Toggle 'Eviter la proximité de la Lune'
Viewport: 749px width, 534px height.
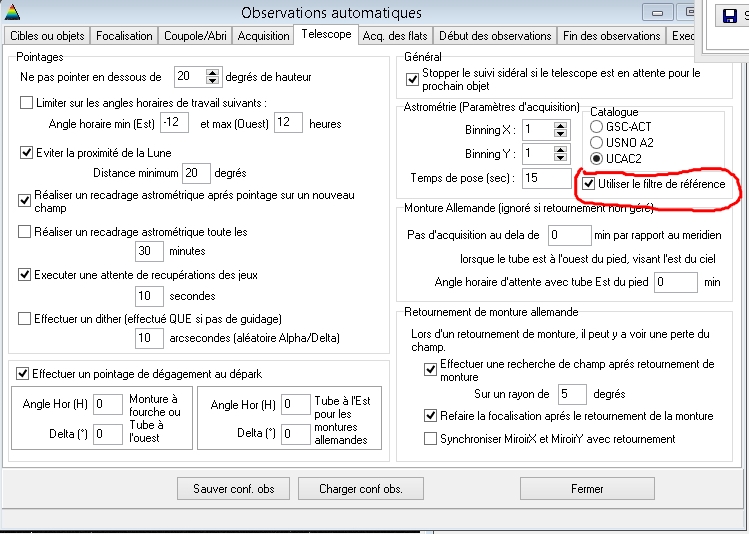(27, 152)
